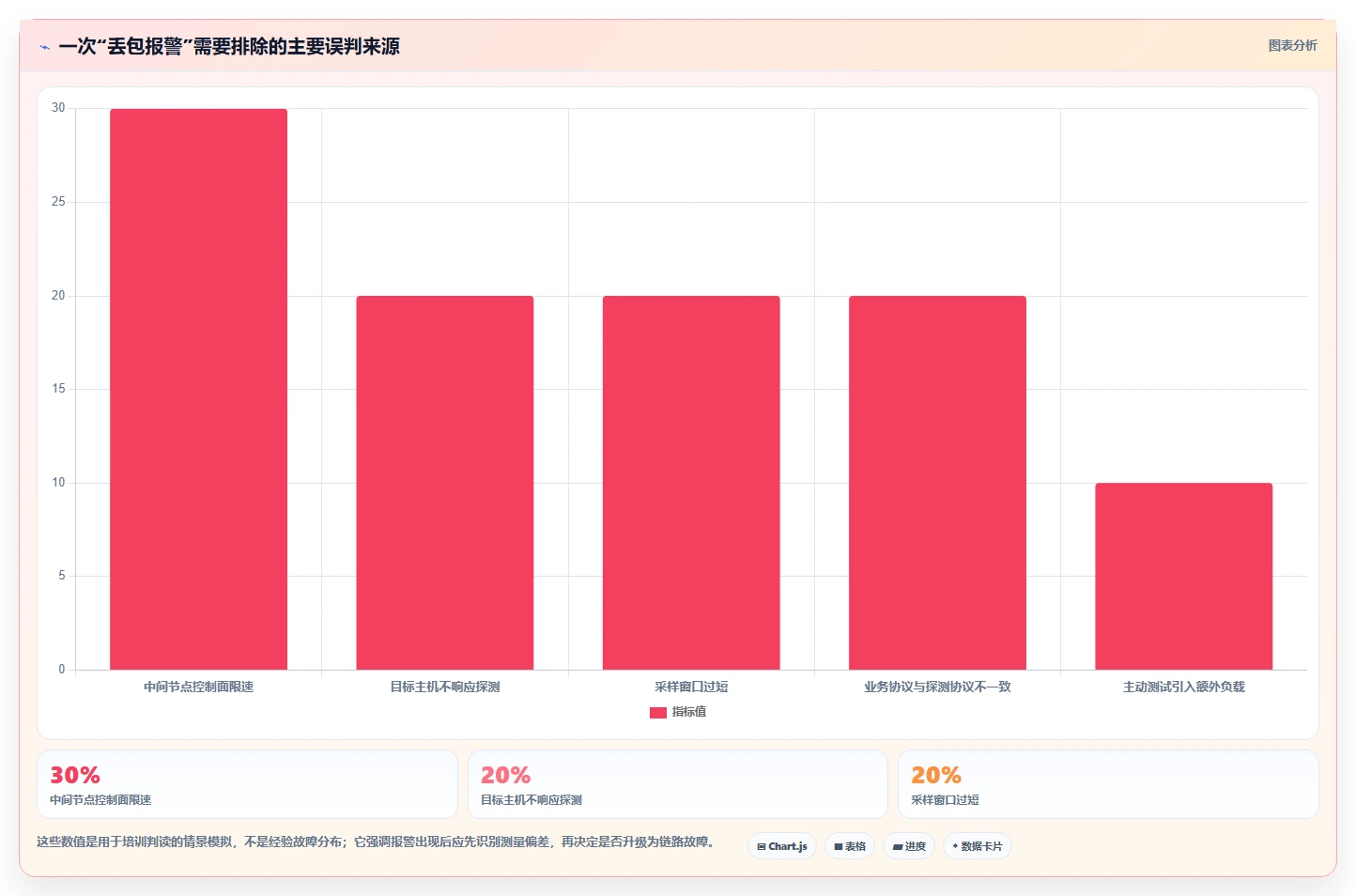Image resolution: width=1356 pixels, height=896 pixels.
Task: Click the 目标主机不响应探测 bar
Action: (445, 483)
